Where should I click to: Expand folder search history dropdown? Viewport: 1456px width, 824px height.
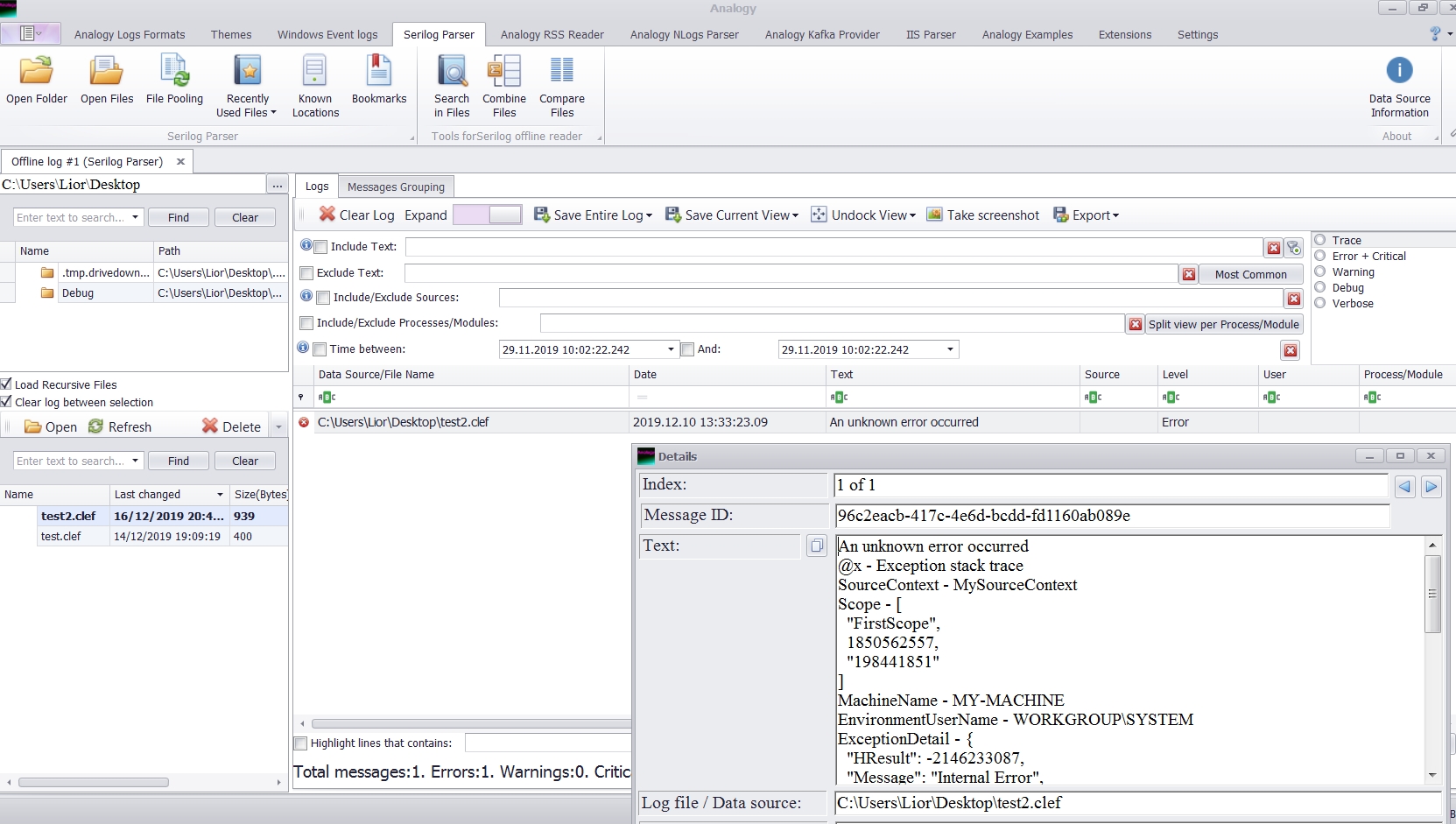point(135,217)
